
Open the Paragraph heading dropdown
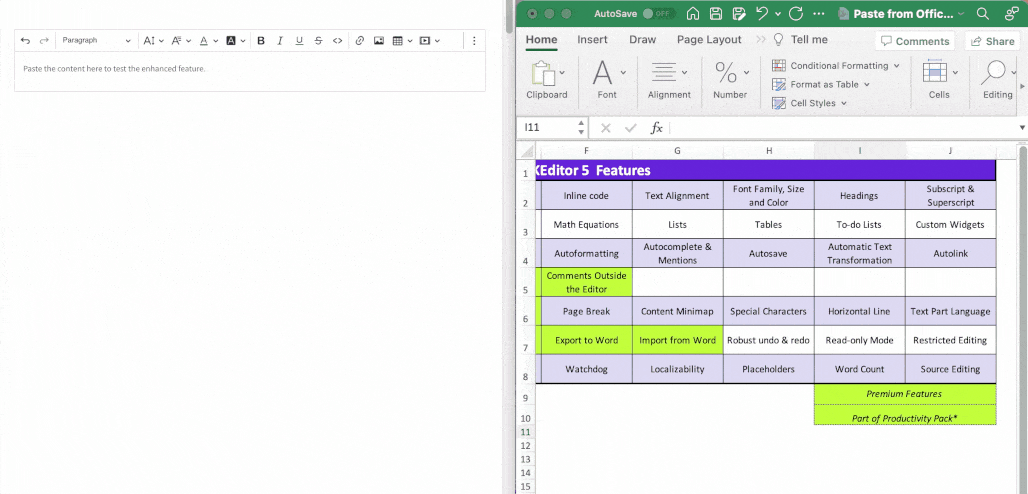point(96,41)
